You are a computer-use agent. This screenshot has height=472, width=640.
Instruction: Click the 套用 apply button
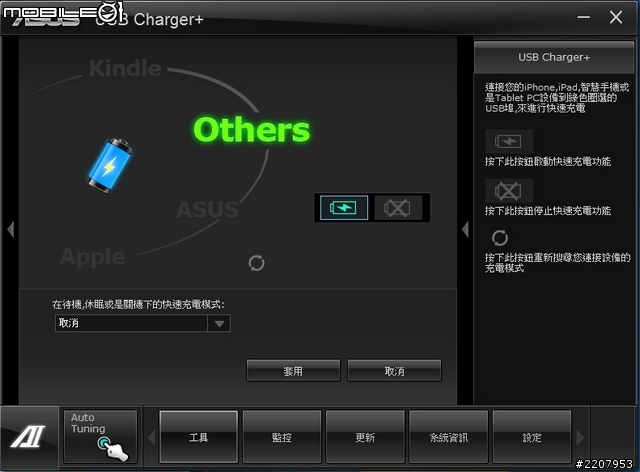[x=293, y=371]
